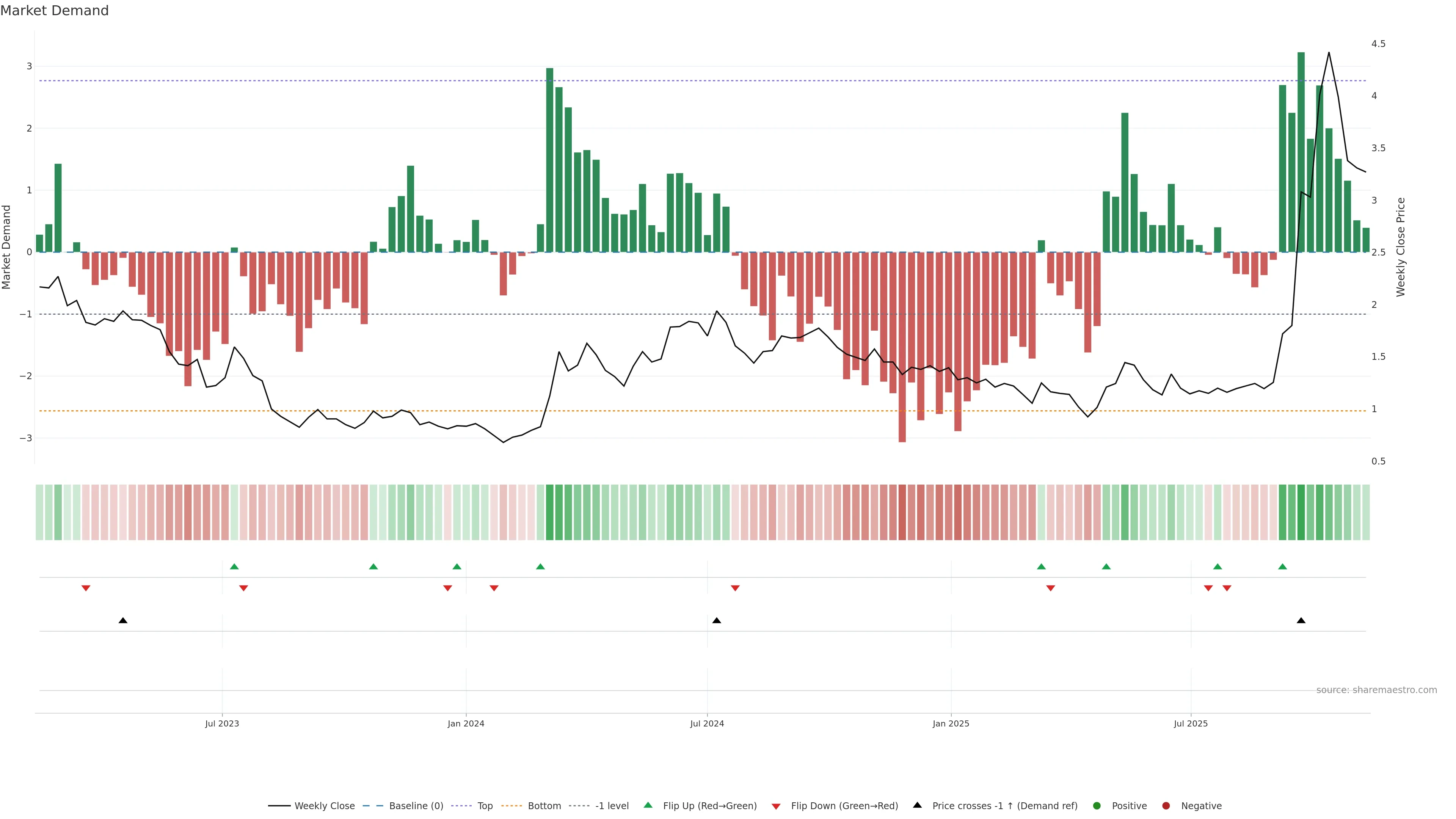Click the Negative red circle legend icon

pyautogui.click(x=1166, y=806)
